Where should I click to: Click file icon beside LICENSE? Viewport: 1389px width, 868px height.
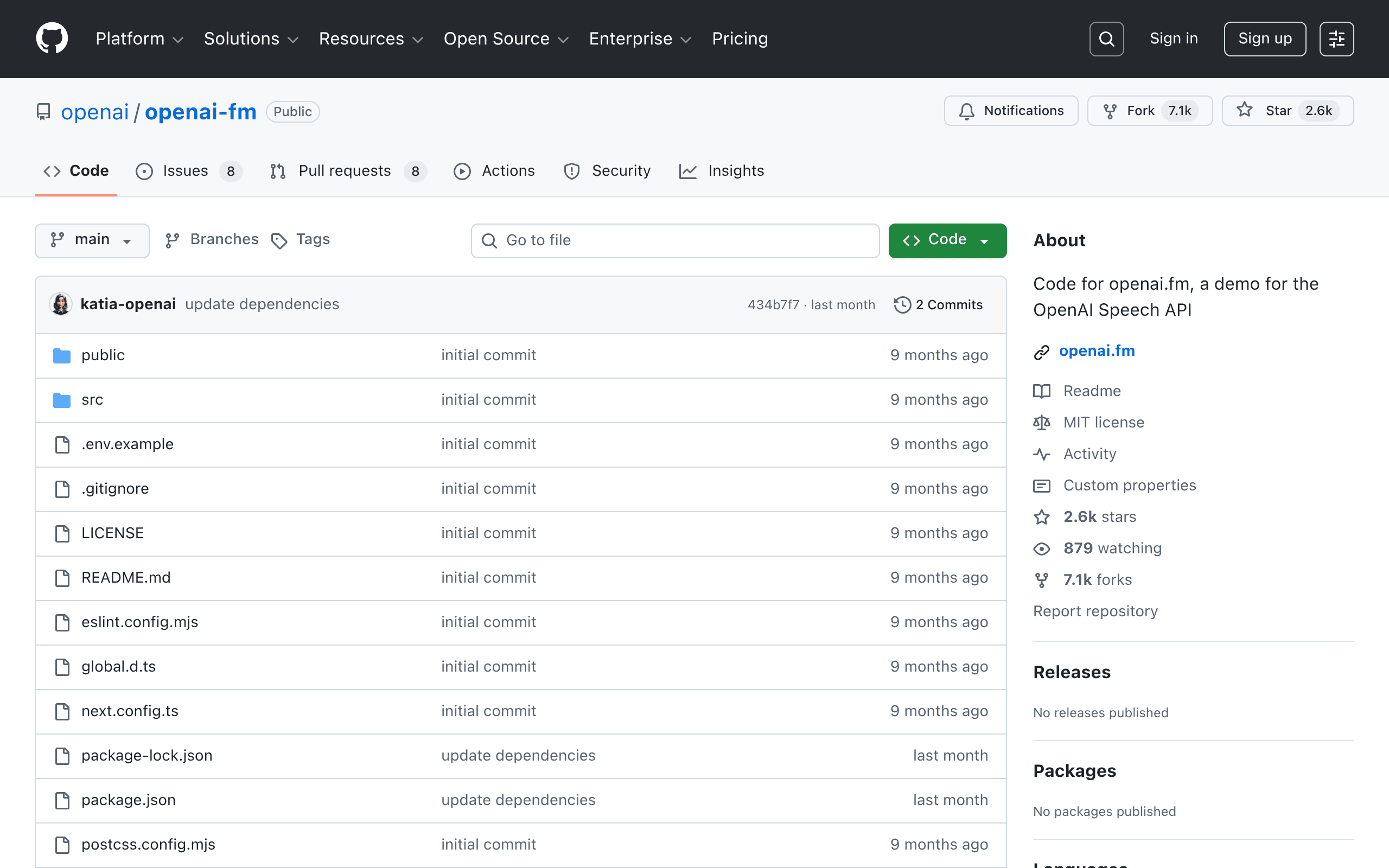[x=62, y=533]
